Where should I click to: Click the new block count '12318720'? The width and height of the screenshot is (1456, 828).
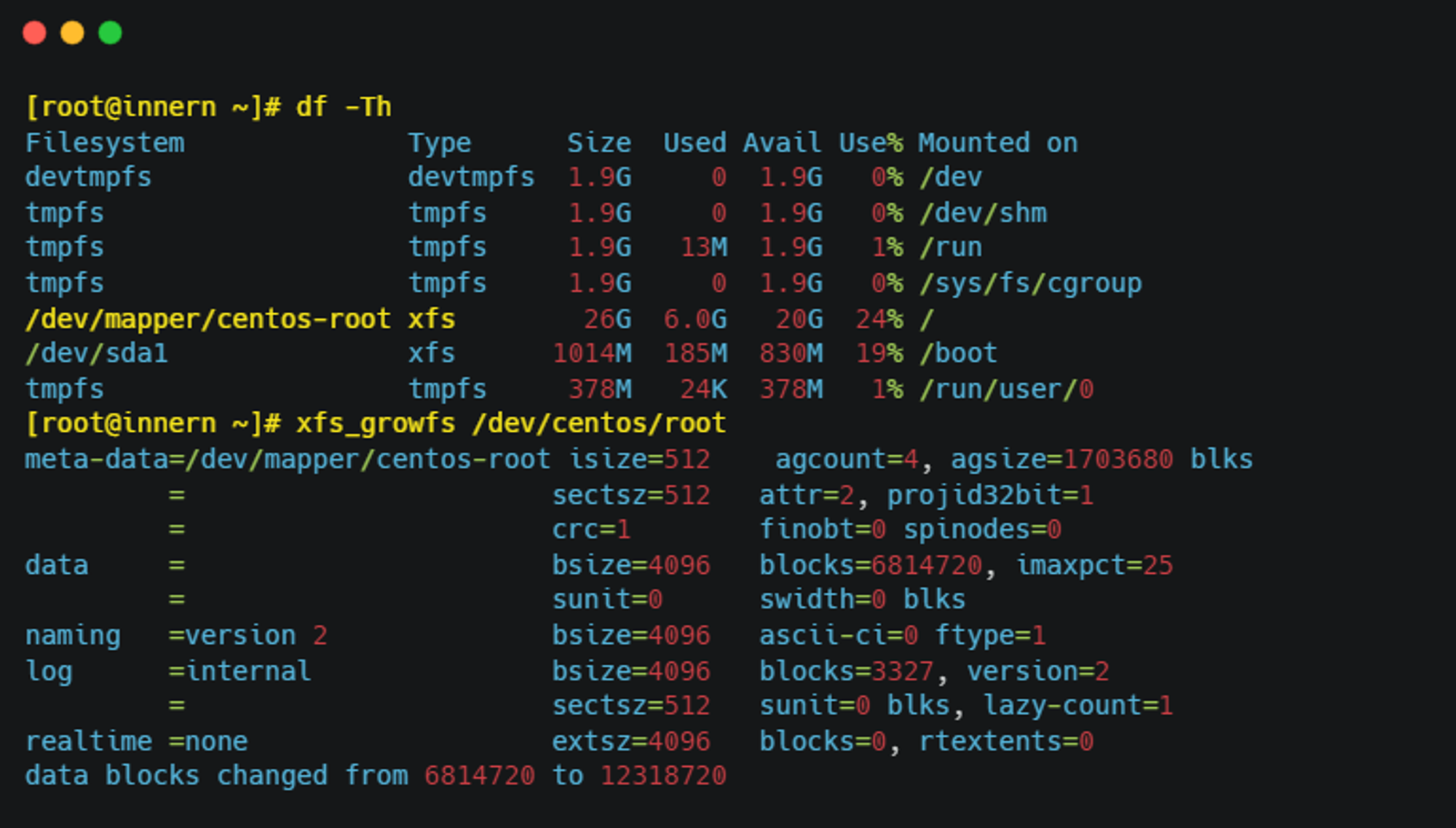(663, 776)
